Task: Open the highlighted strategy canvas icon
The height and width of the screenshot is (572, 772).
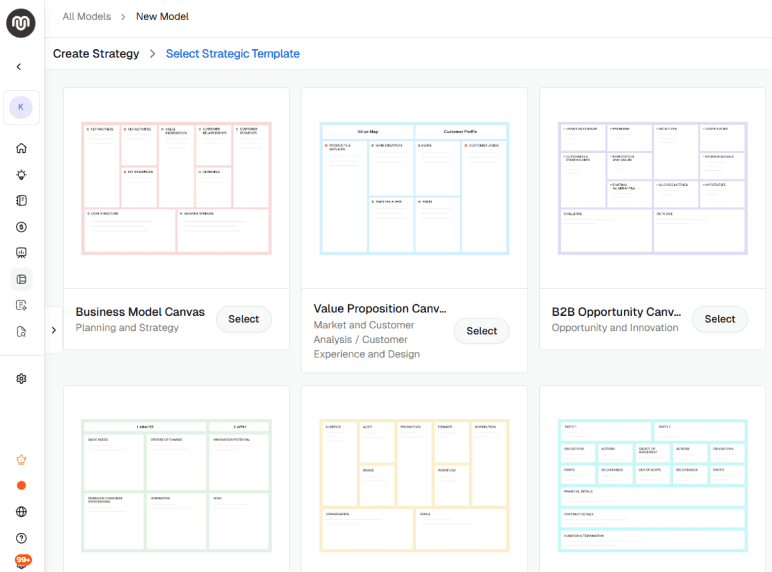Action: [x=21, y=279]
